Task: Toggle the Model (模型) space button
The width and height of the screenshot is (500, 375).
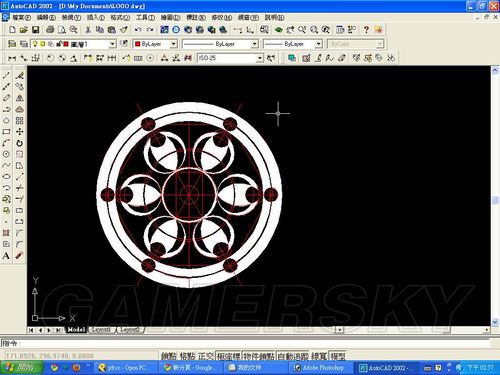Action: [x=337, y=356]
